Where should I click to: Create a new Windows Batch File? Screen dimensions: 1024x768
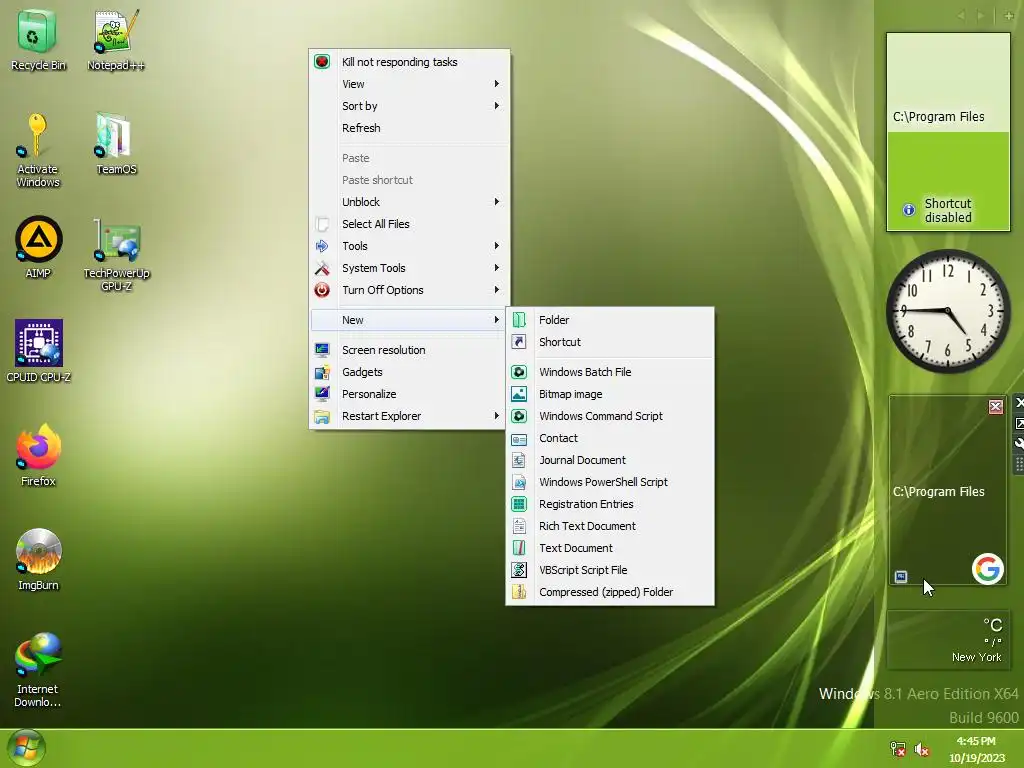pyautogui.click(x=610, y=372)
